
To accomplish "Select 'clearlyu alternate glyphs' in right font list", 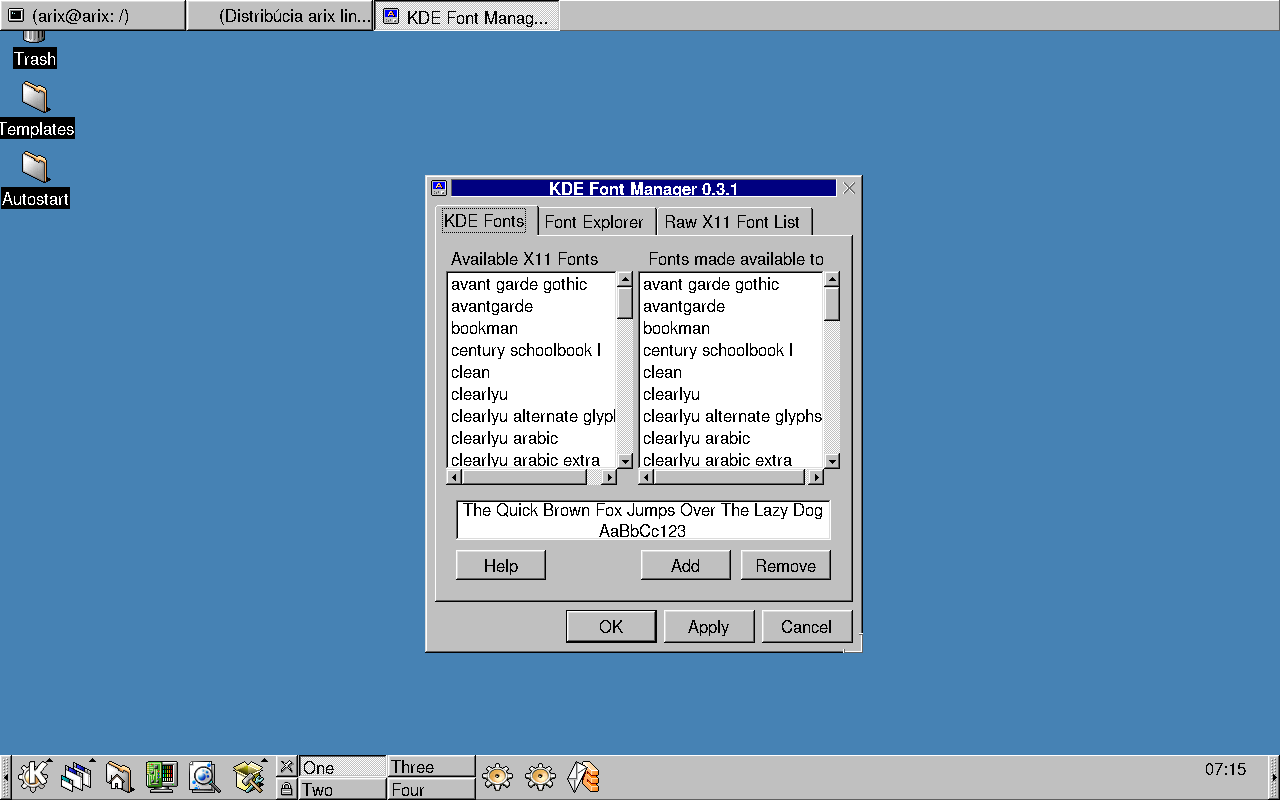I will (731, 417).
